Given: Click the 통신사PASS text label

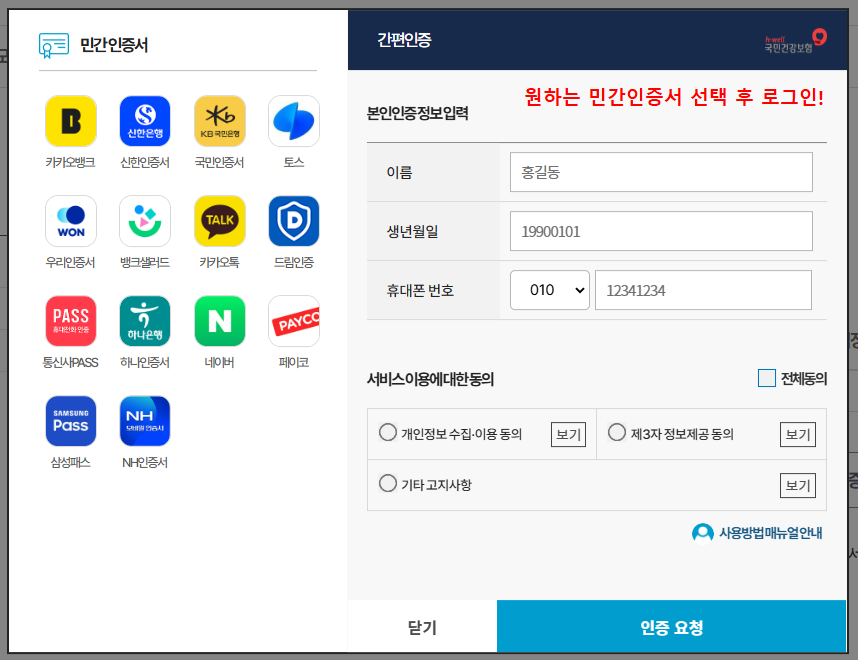Looking at the screenshot, I should [x=71, y=362].
